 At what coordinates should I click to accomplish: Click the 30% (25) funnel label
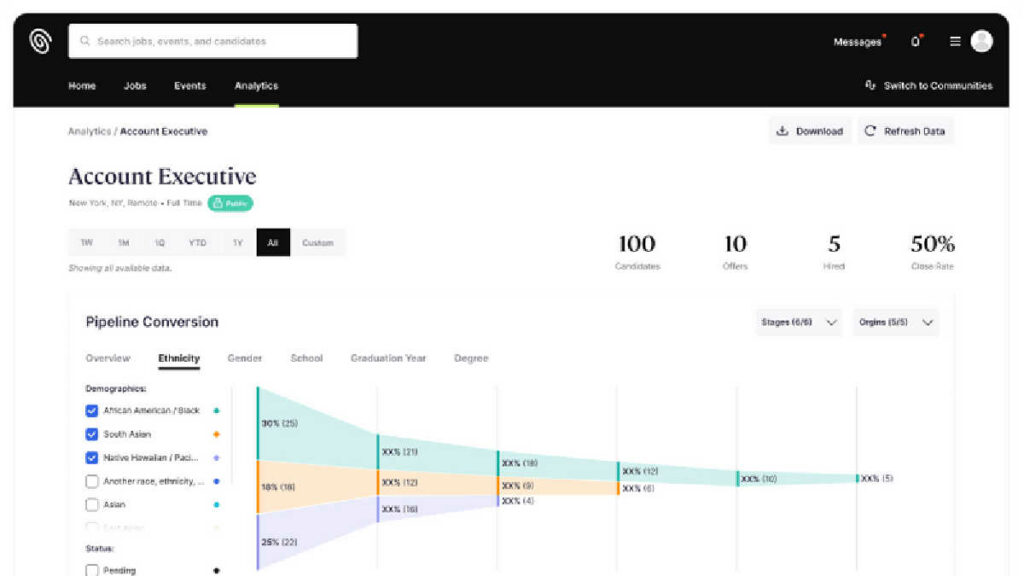tap(280, 423)
